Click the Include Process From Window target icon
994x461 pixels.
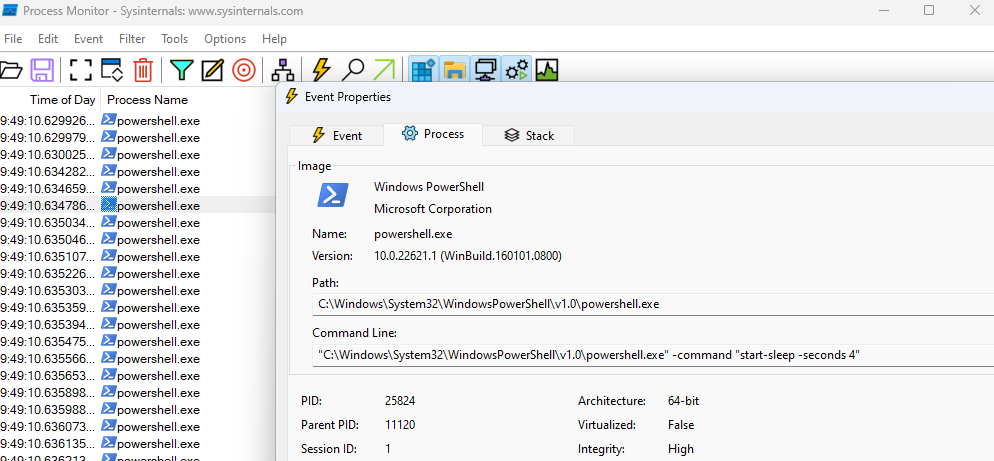click(243, 70)
